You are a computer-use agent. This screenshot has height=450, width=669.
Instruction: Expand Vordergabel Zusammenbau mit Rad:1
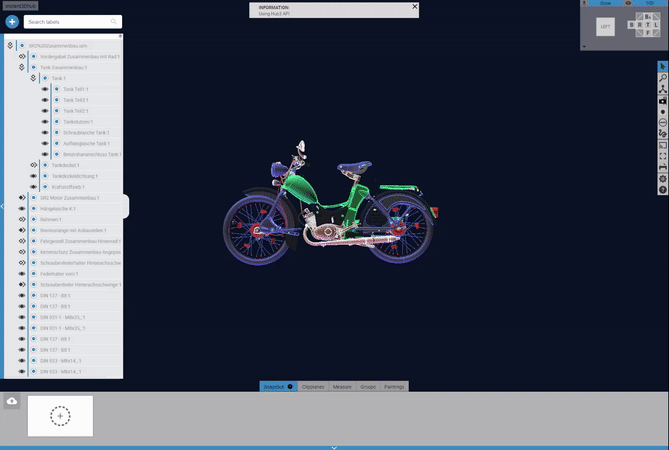21,56
